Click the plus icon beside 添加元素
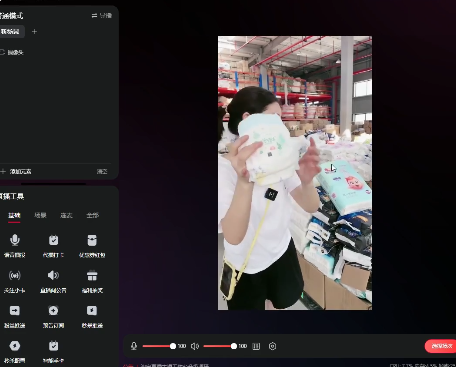The image size is (456, 367). (3, 171)
